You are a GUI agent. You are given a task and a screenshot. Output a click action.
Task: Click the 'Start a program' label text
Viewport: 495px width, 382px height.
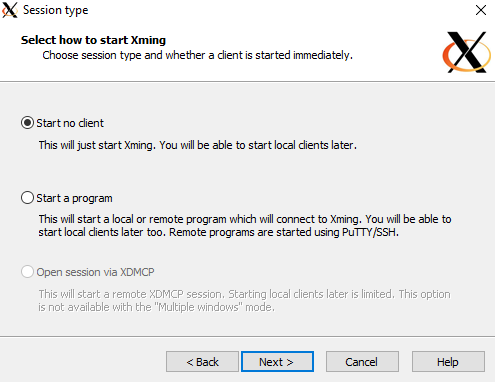74,198
